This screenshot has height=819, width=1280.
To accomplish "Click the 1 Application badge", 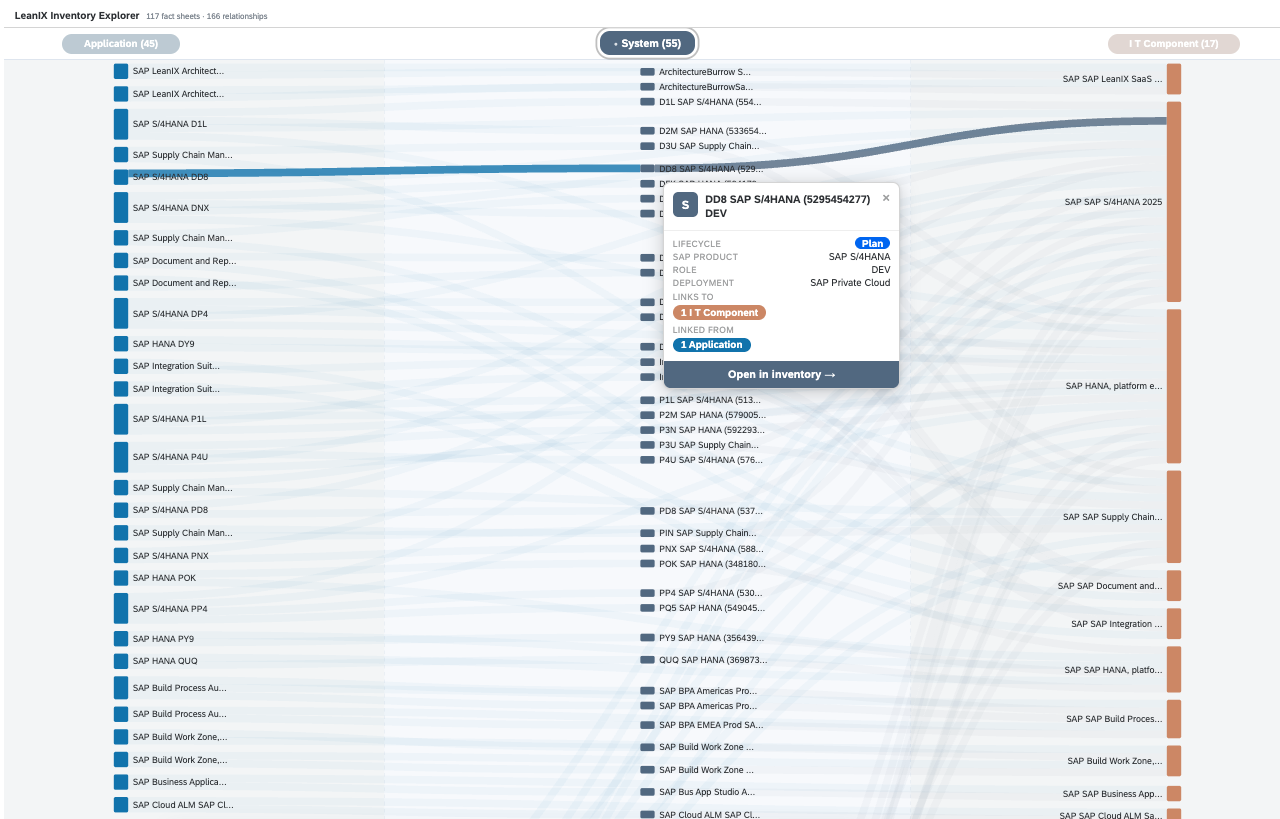I will pyautogui.click(x=712, y=345).
